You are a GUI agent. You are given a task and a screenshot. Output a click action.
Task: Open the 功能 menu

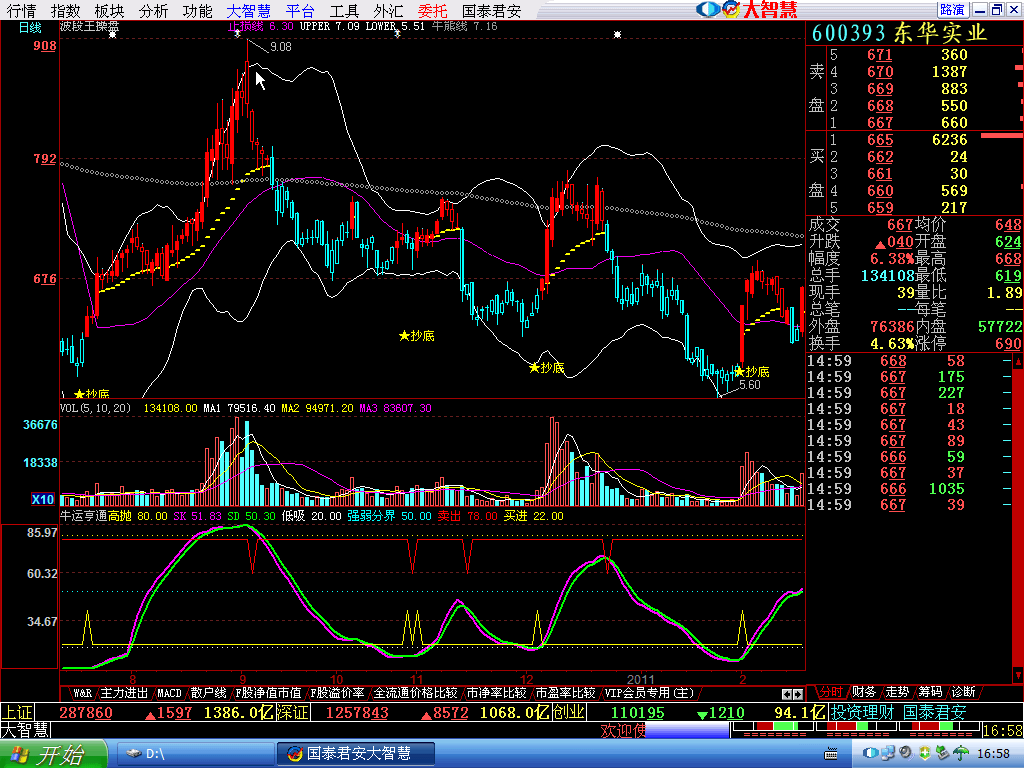(x=197, y=10)
